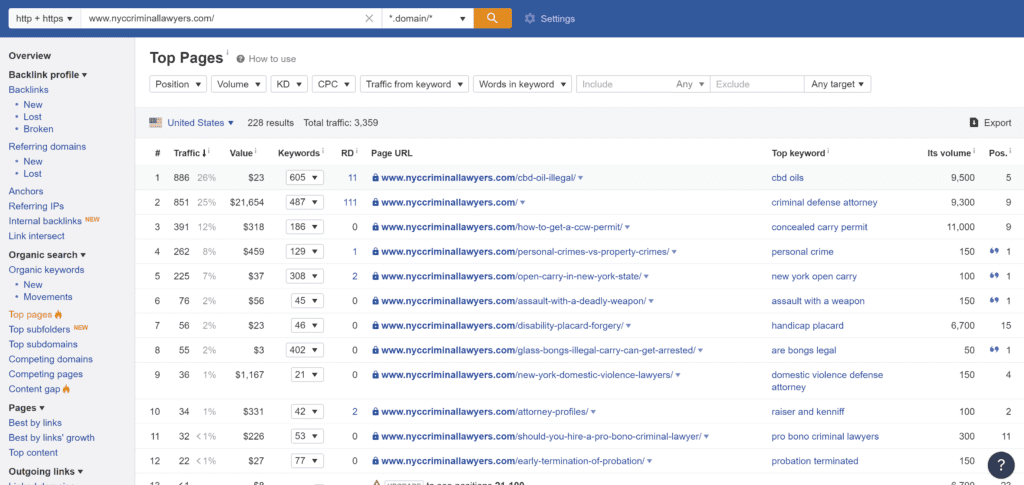Open the personal-crimes-vs-property-crimes page URL
1024x485 pixels.
[x=525, y=252]
